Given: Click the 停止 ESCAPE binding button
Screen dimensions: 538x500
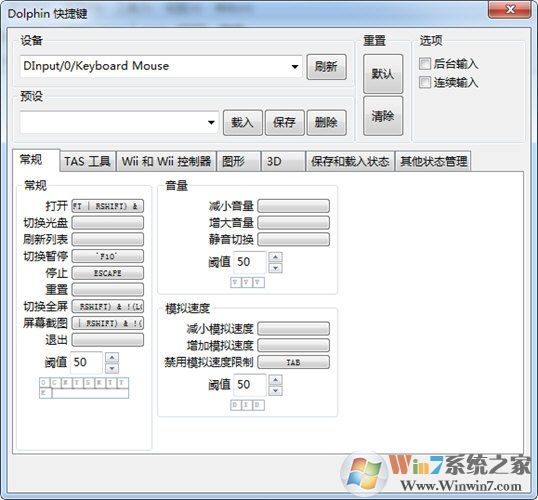Looking at the screenshot, I should [108, 273].
